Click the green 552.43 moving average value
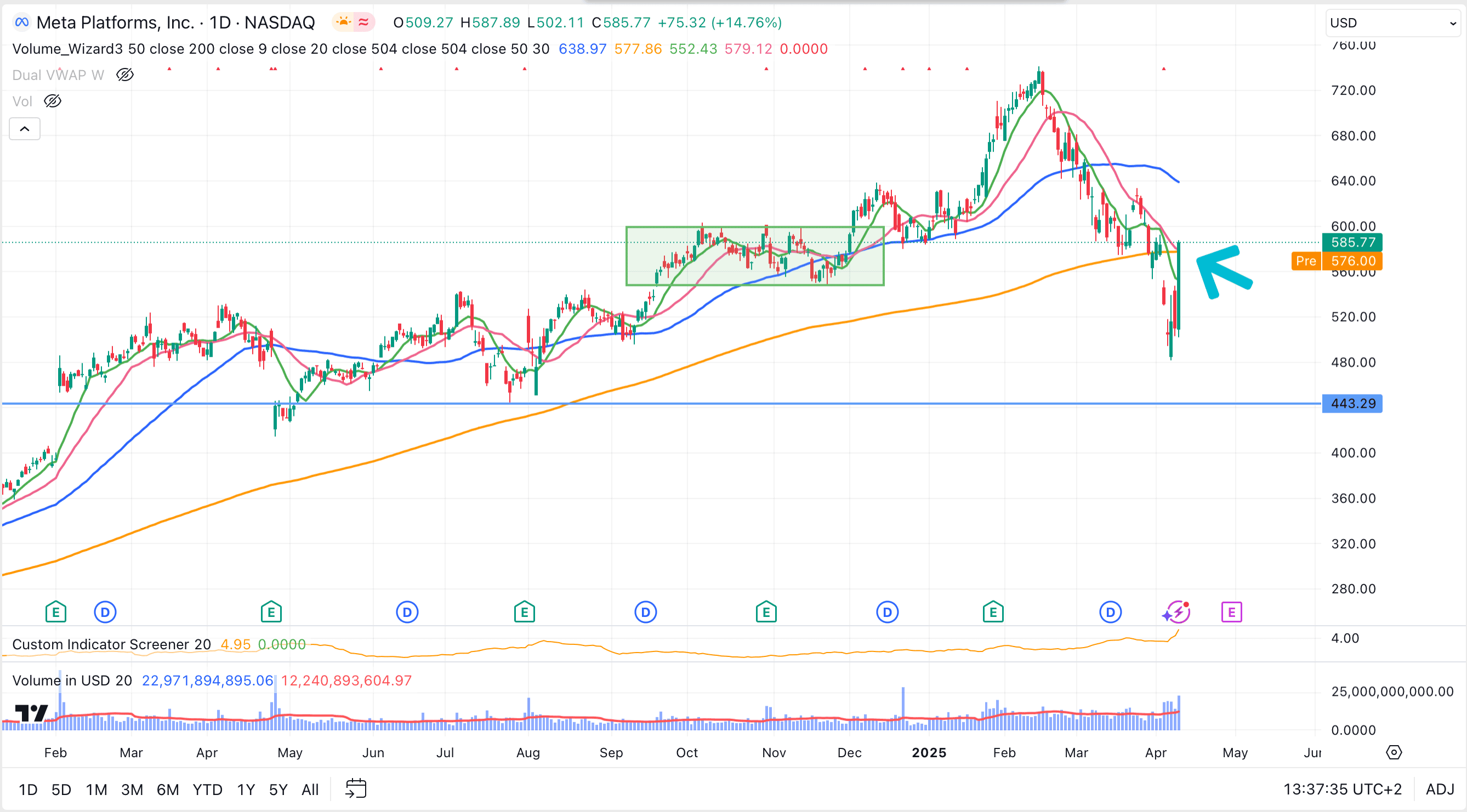Viewport: 1467px width, 812px height. [x=693, y=49]
